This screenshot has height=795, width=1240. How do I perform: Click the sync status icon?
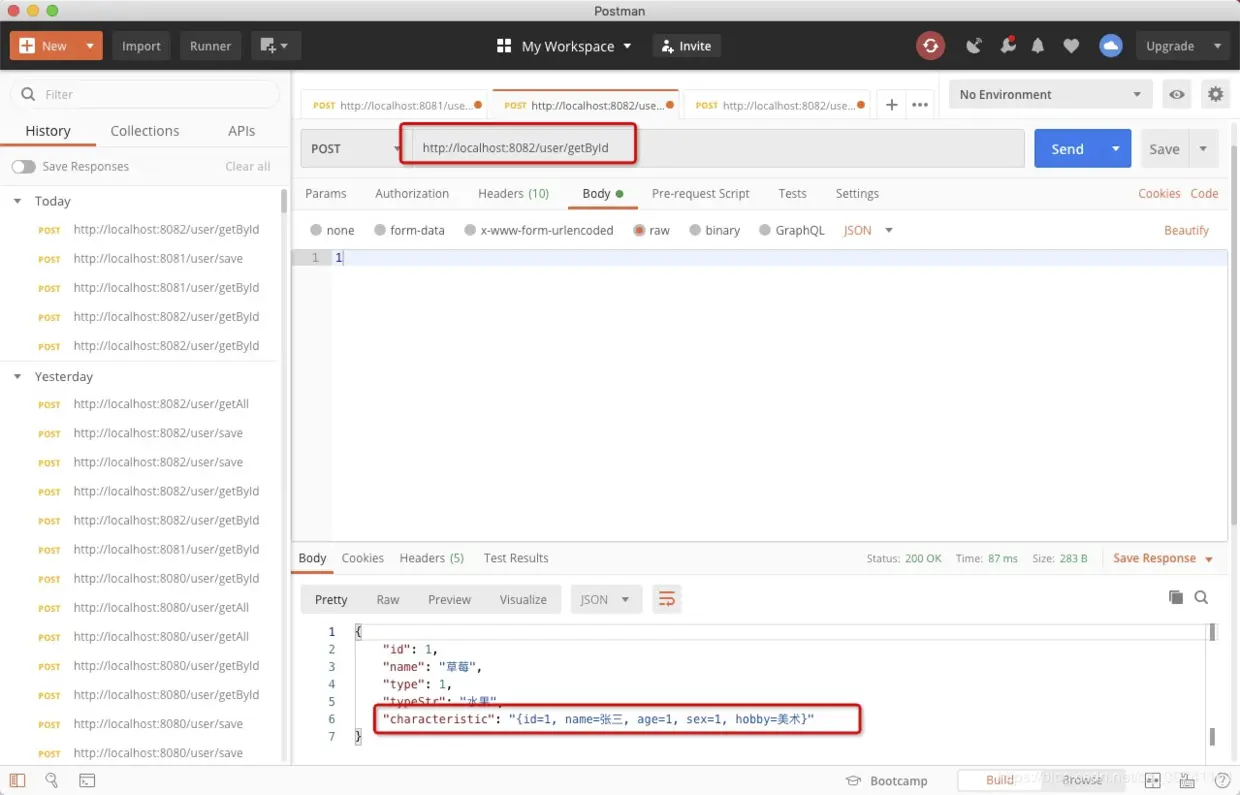click(930, 46)
